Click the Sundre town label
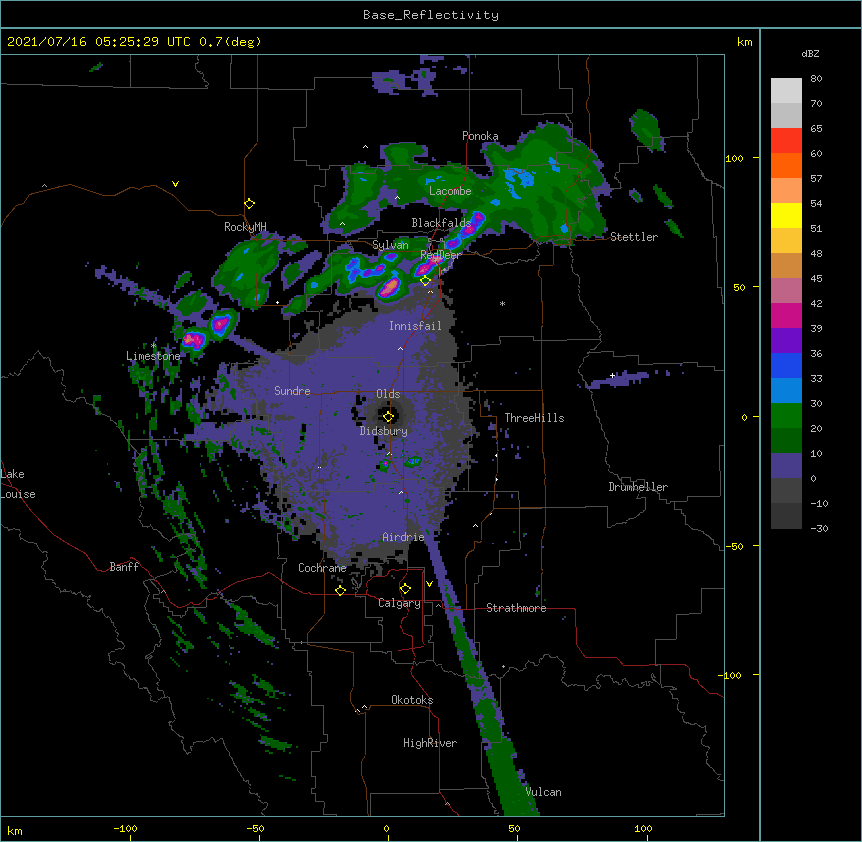 tap(292, 391)
